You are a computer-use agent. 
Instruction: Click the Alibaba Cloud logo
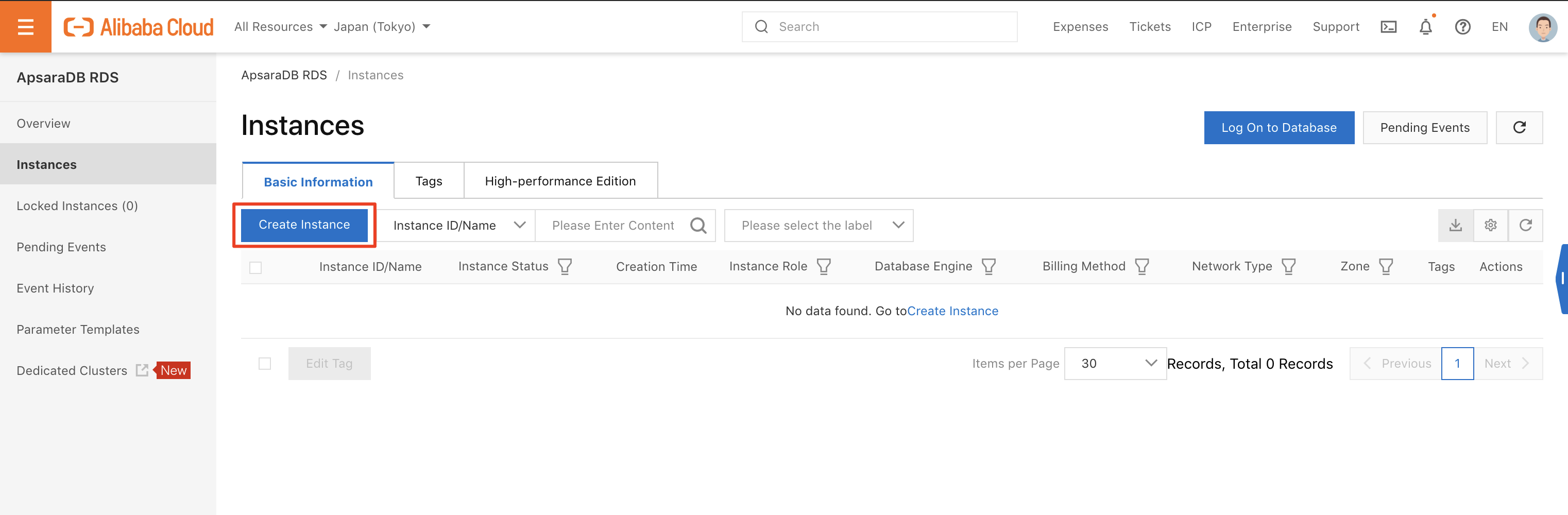(x=139, y=27)
